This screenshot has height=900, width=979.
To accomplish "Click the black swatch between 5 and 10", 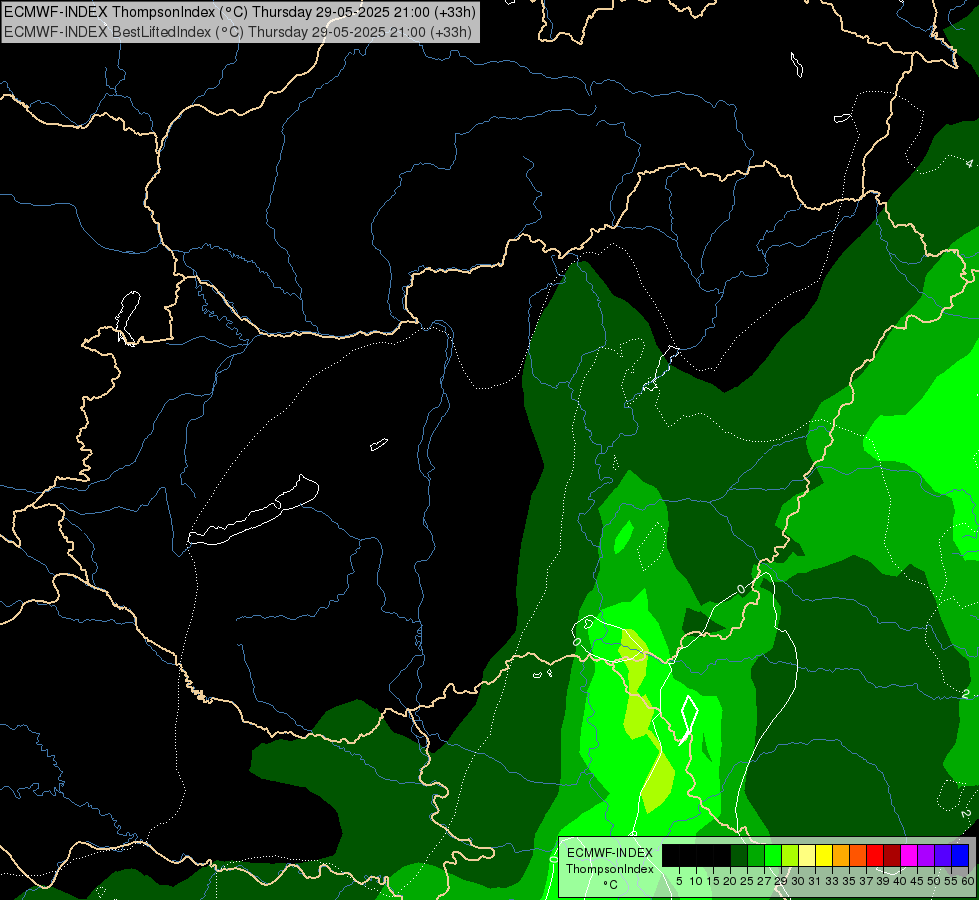I will coord(687,855).
